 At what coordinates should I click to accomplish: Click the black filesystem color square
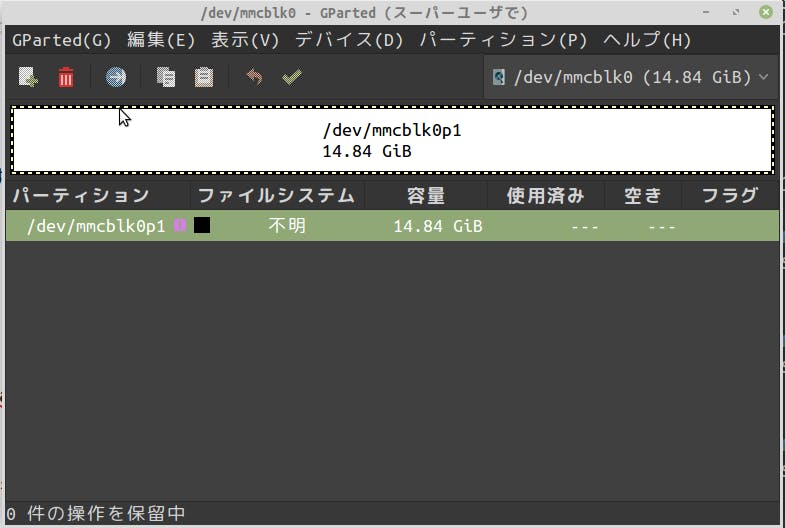click(202, 225)
